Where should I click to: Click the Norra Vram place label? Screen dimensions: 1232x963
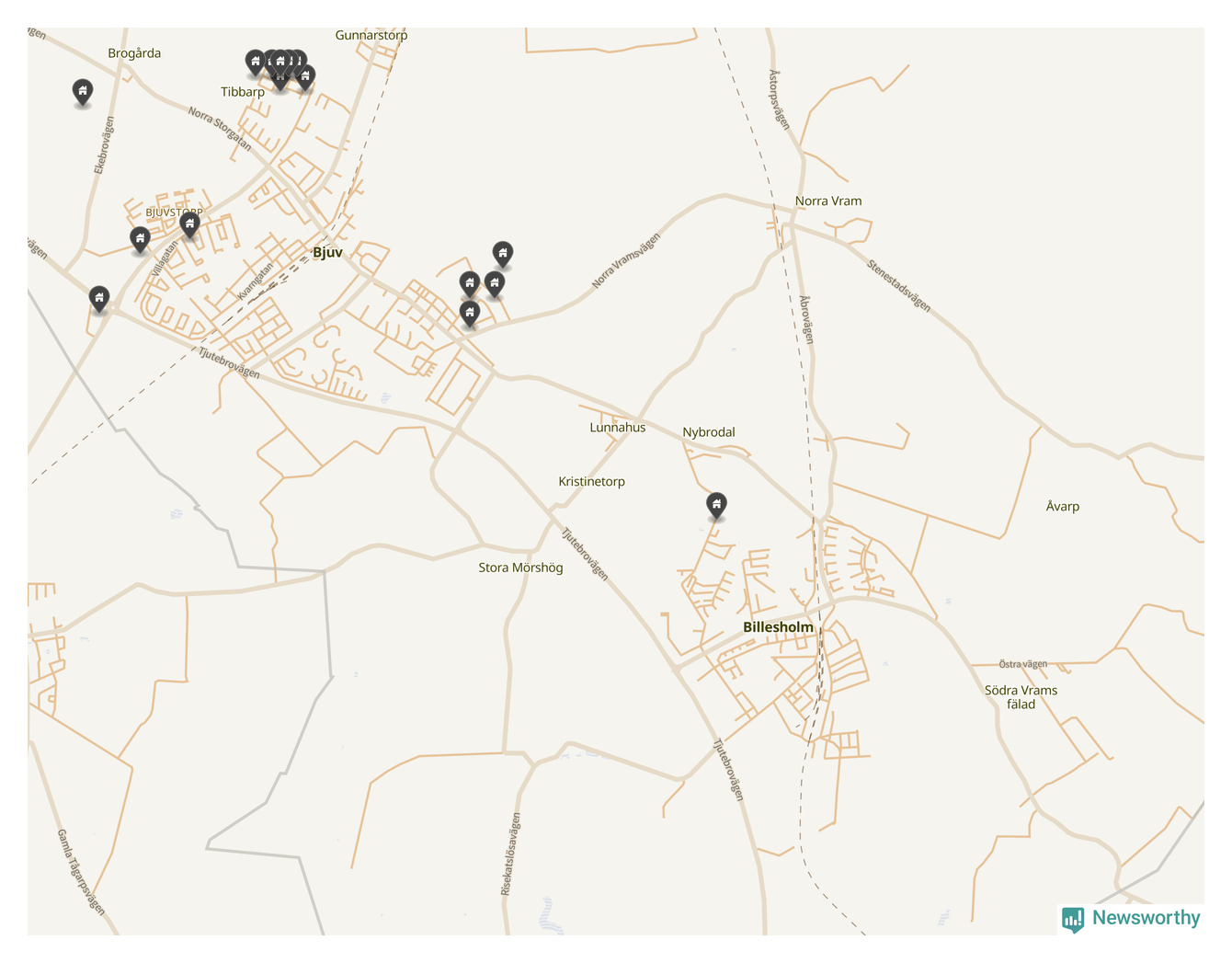[x=828, y=201]
